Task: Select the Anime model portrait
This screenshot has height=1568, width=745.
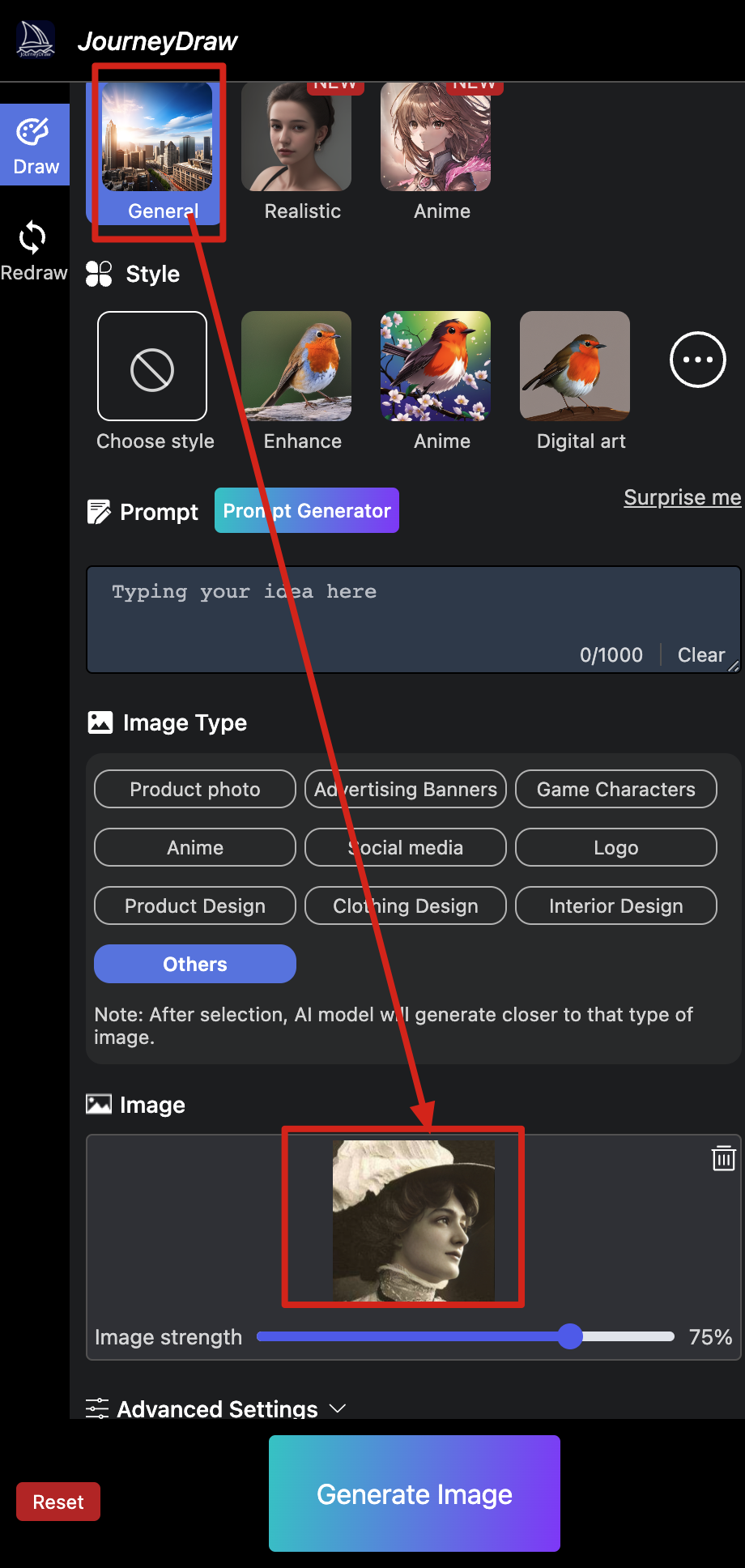Action: [x=436, y=138]
